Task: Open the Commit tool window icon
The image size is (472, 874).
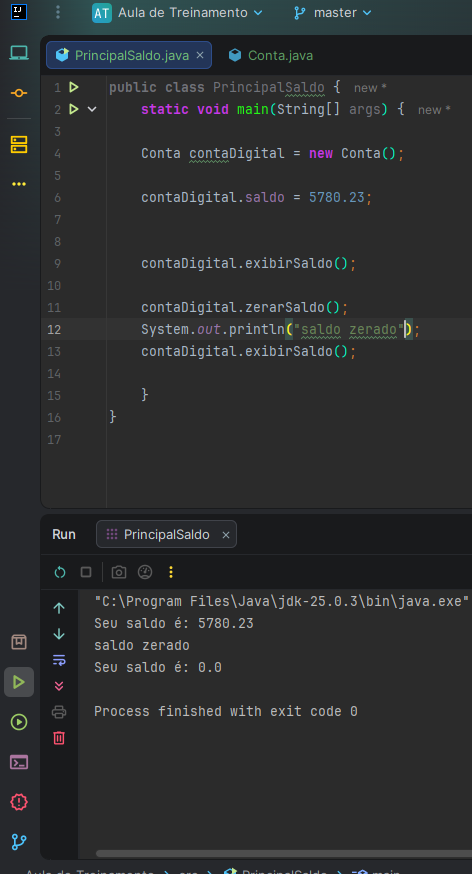Action: [19, 93]
